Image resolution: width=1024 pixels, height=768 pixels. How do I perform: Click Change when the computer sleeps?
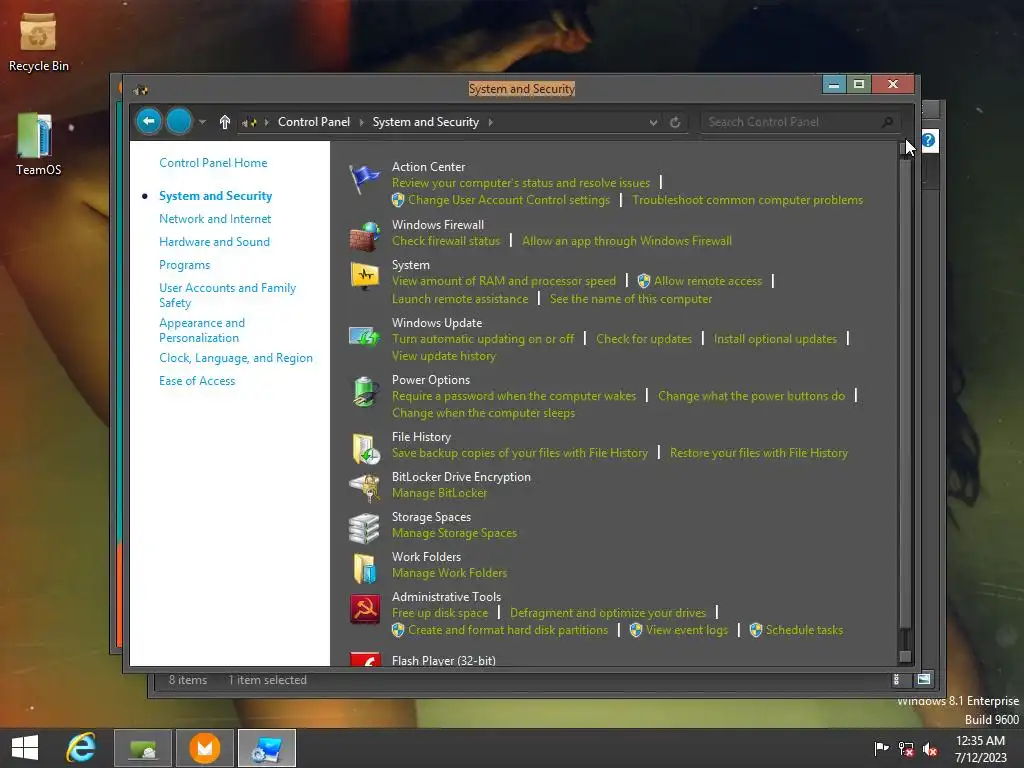pos(483,413)
